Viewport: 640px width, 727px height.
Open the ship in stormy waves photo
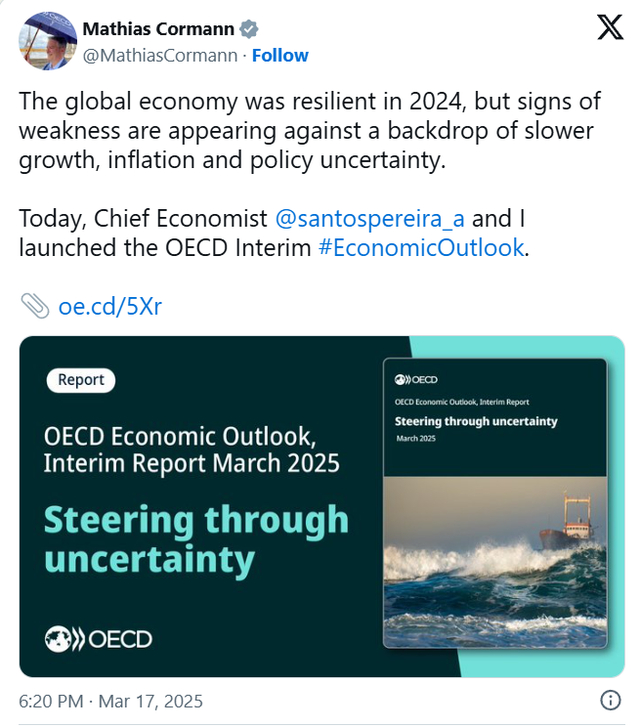(x=495, y=560)
